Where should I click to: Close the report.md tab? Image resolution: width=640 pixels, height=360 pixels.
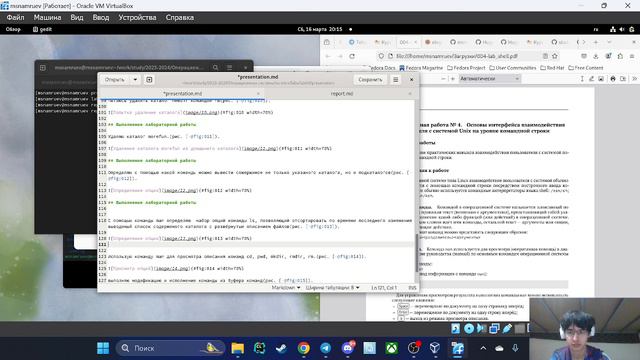(410, 93)
